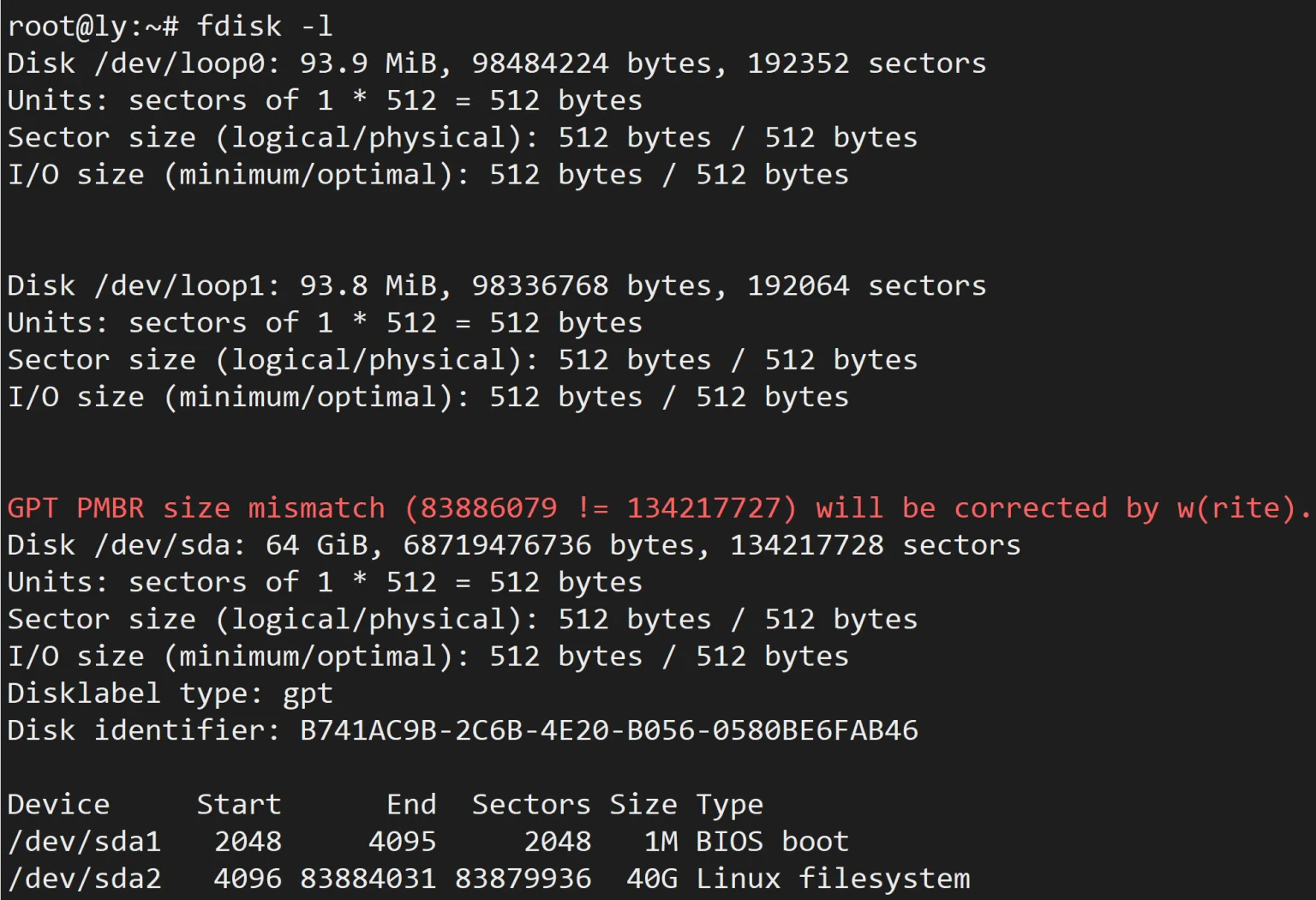Click the 'BIOS boot' partition type
This screenshot has height=900, width=1316.
(772, 842)
